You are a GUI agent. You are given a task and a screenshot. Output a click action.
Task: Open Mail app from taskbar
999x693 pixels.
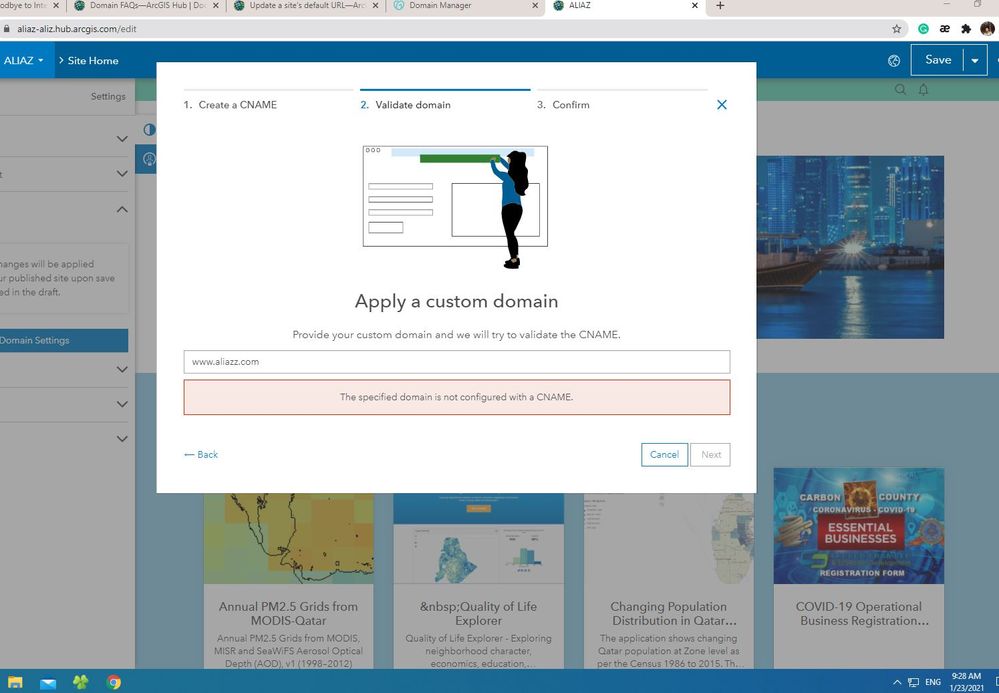48,683
